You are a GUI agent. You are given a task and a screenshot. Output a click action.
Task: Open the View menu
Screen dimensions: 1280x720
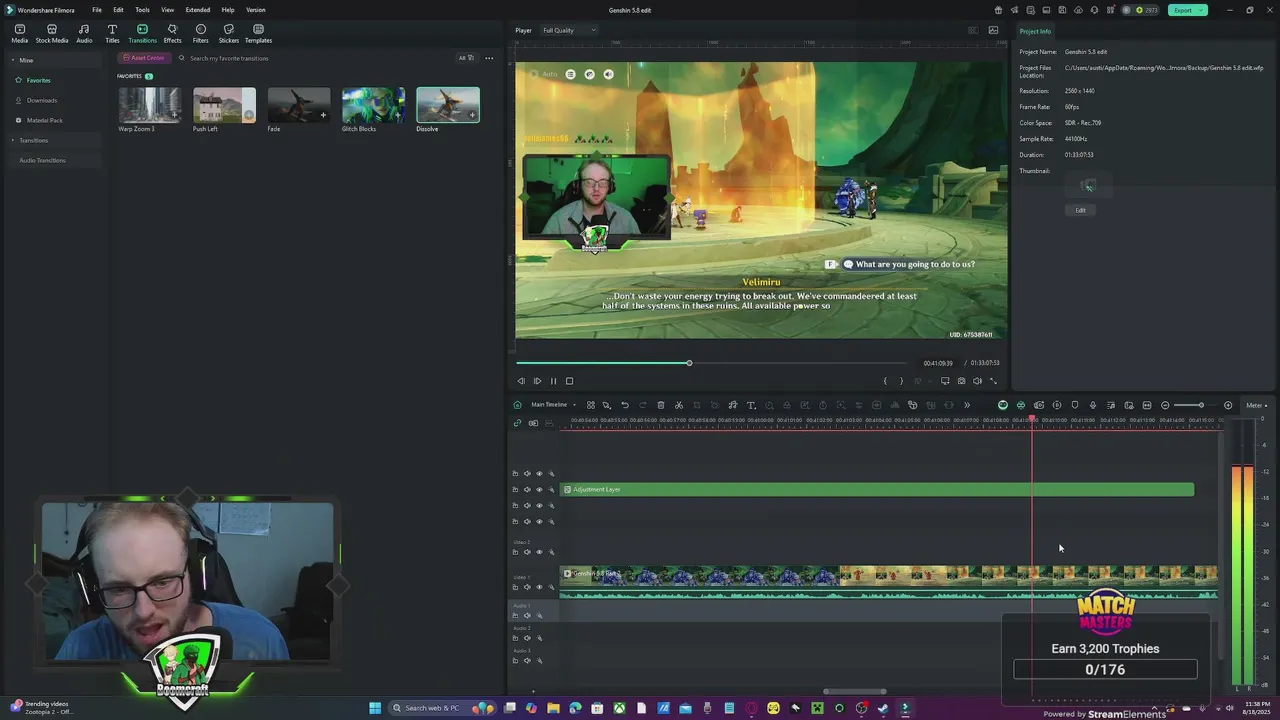(x=167, y=10)
